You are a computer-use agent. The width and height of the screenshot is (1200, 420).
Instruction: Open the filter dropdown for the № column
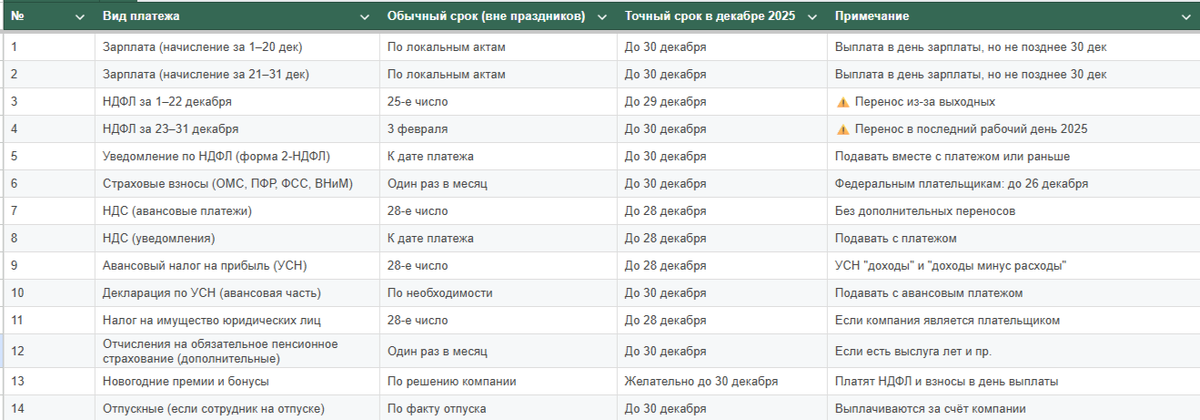click(x=81, y=17)
